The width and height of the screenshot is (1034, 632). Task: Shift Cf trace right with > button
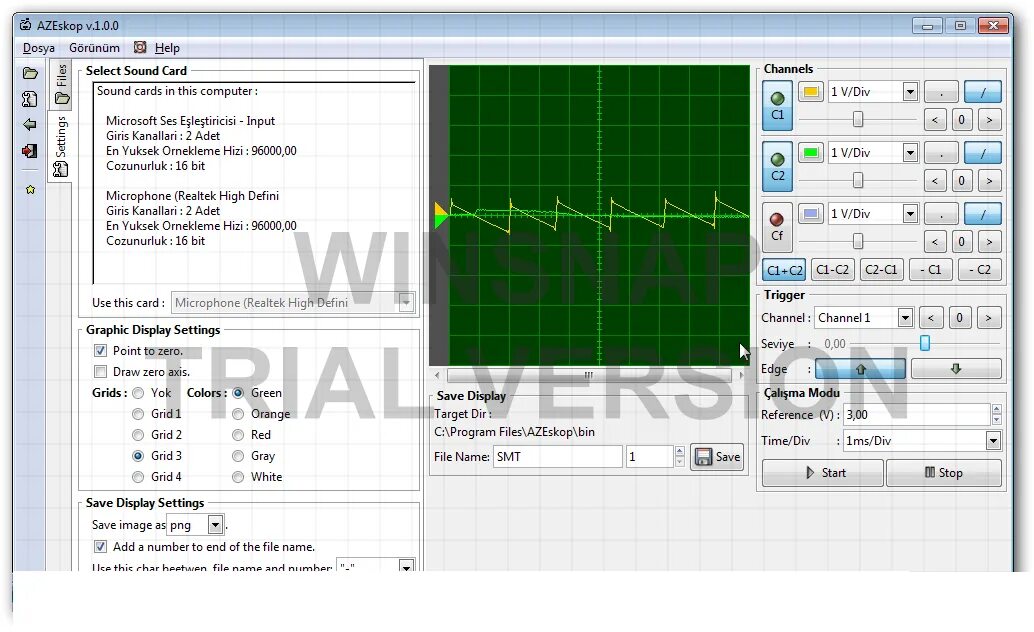[988, 241]
